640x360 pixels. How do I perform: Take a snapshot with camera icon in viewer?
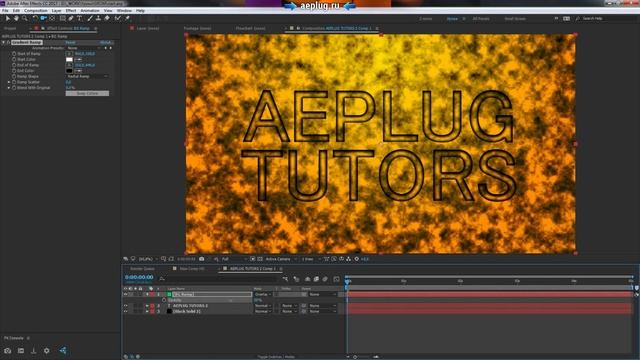click(202, 259)
